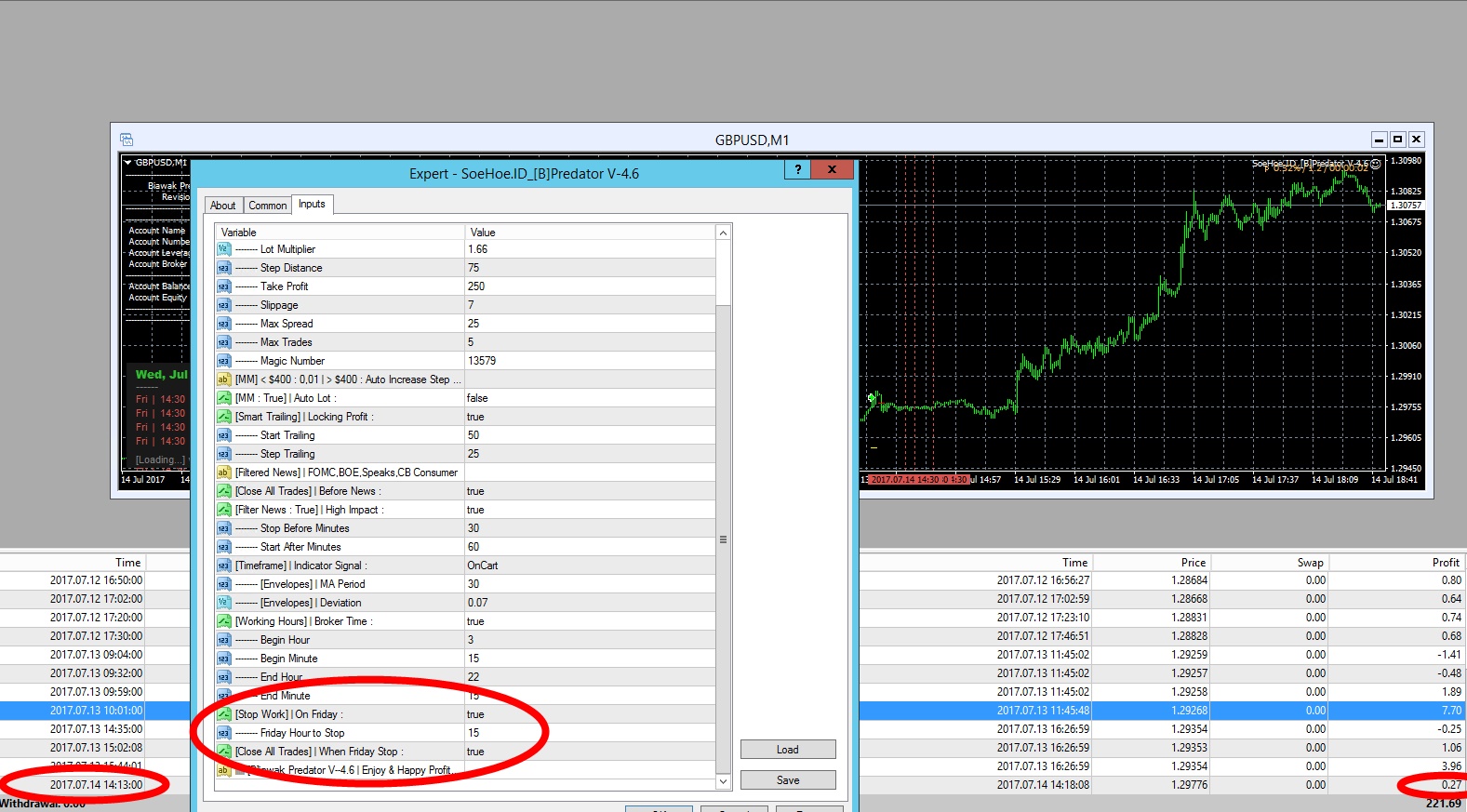
Task: Click the Step Trailing row icon
Action: 223,454
